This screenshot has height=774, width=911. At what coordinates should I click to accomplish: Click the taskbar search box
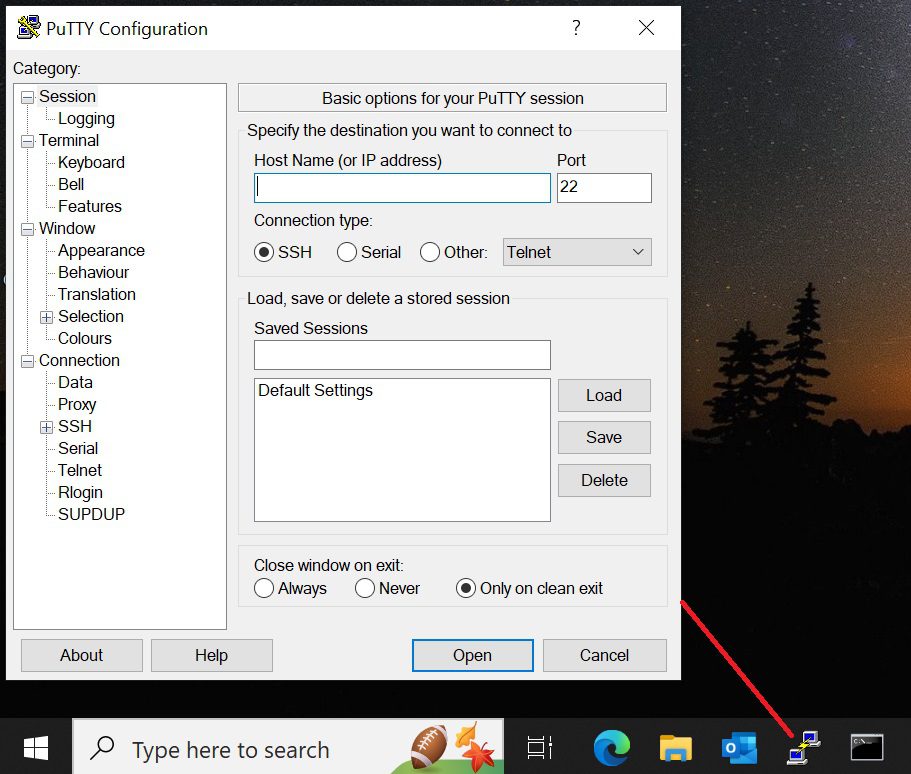click(x=288, y=747)
